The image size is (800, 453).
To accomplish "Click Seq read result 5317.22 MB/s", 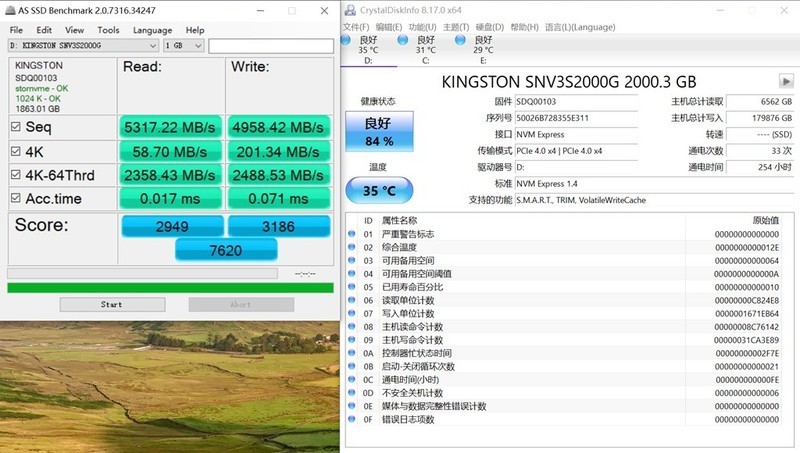I will coord(170,127).
